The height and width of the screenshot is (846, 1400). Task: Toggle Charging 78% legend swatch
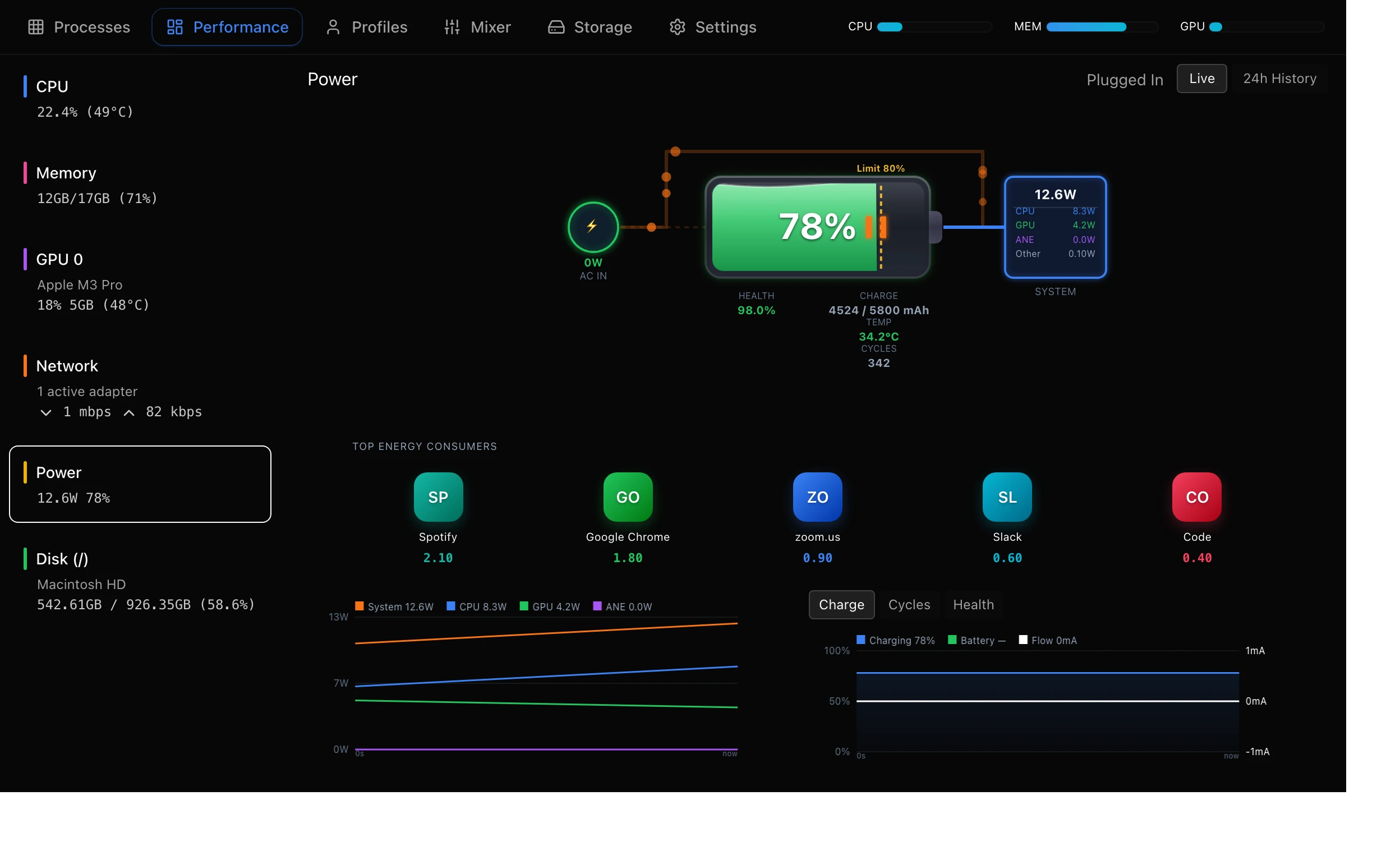point(861,640)
